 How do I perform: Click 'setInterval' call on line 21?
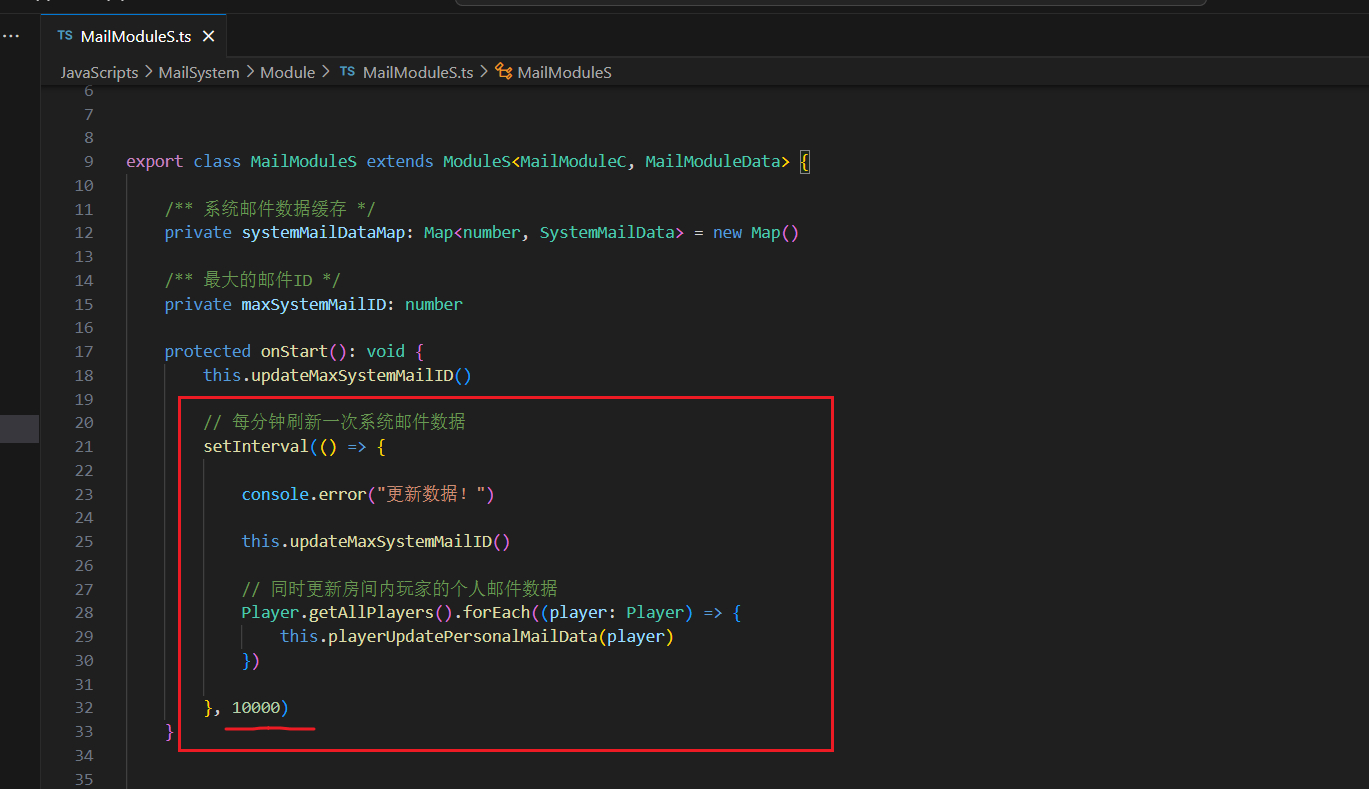pos(256,446)
